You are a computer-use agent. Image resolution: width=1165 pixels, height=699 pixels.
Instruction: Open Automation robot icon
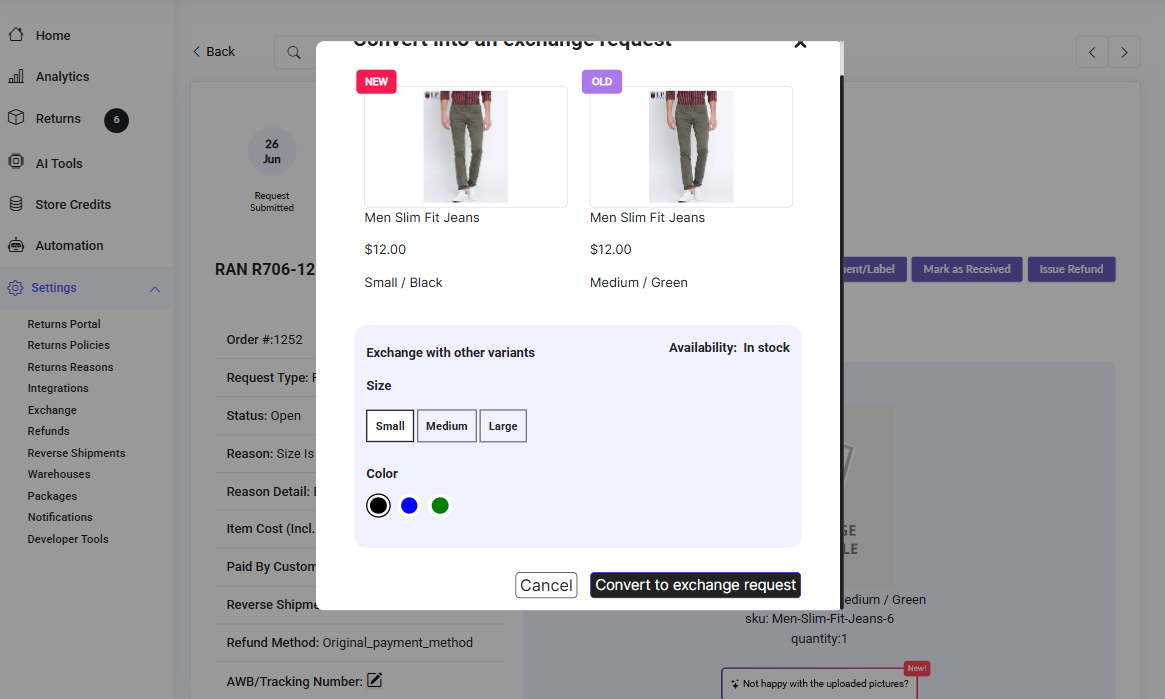tap(16, 245)
